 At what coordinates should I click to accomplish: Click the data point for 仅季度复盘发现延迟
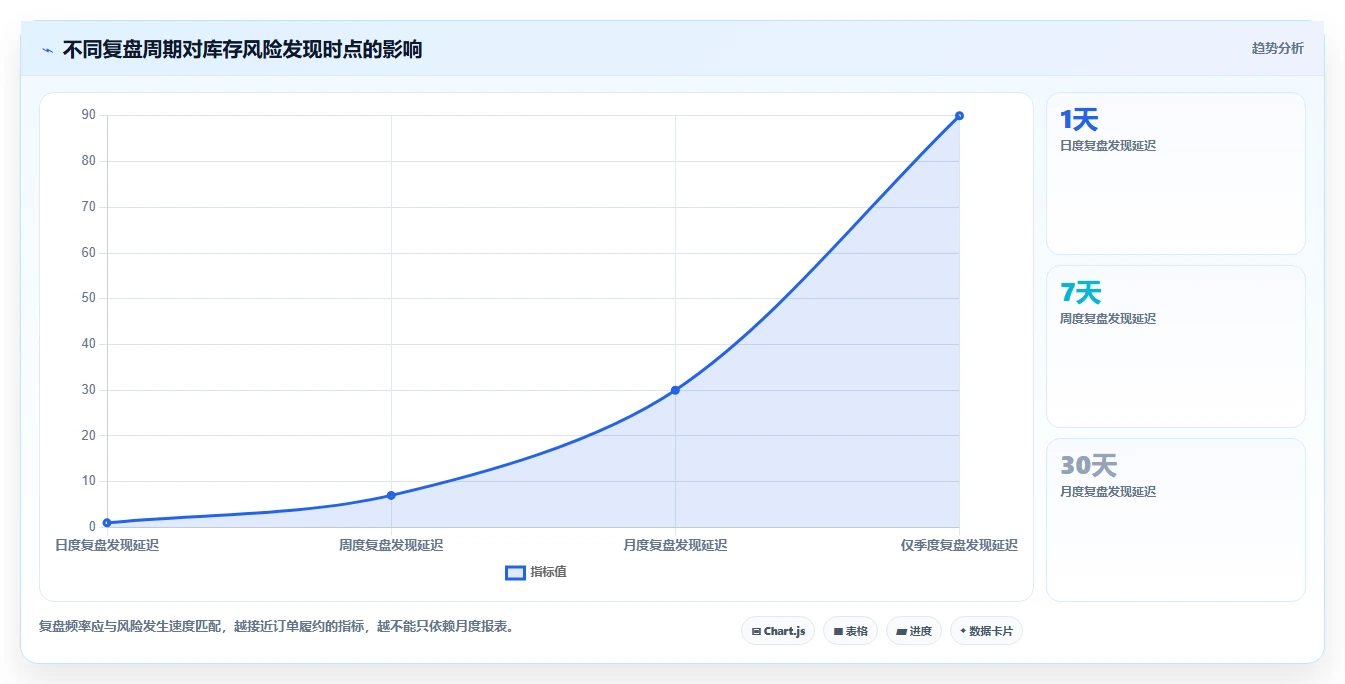959,116
